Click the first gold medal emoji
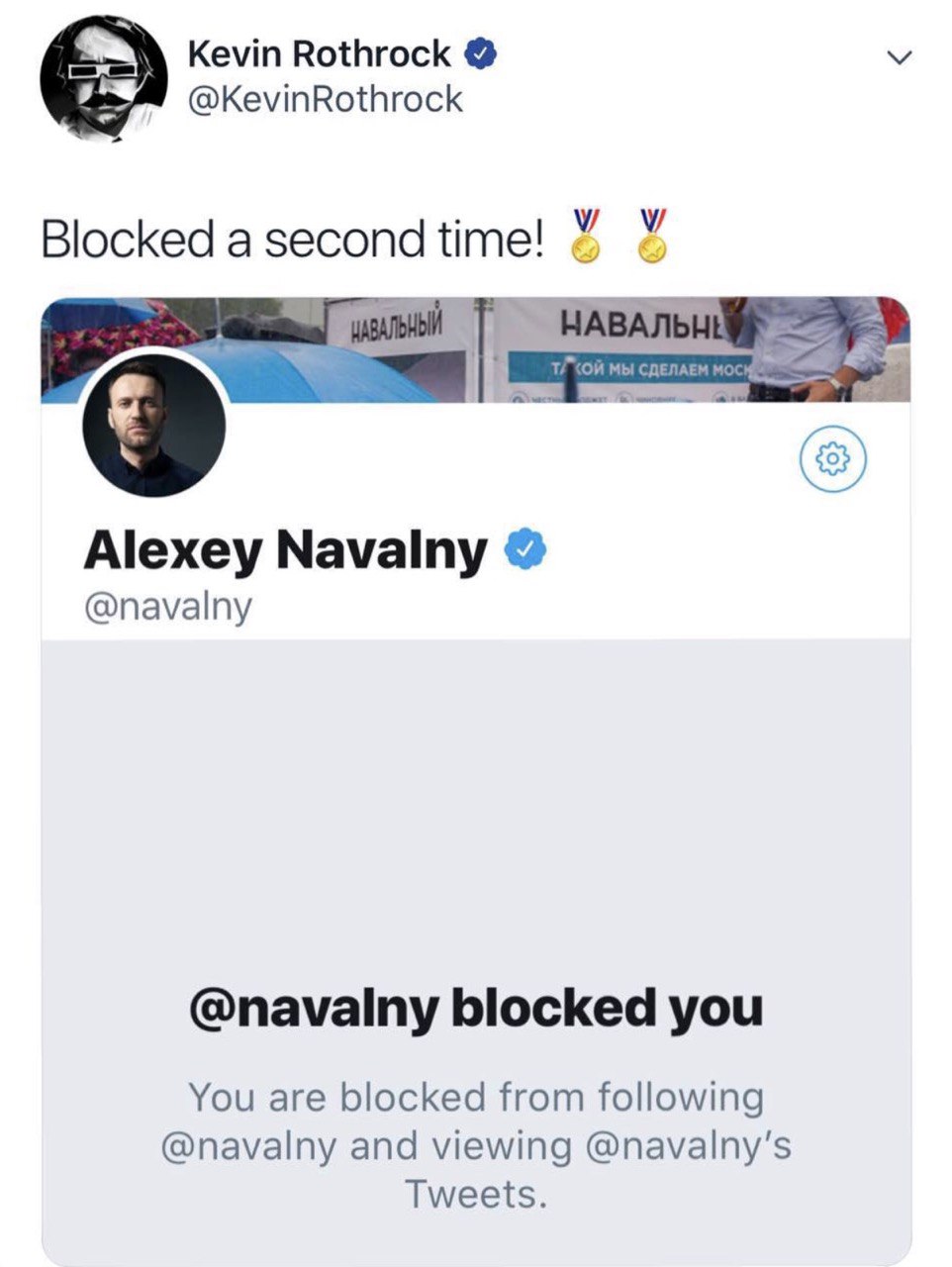Image resolution: width=952 pixels, height=1267 pixels. tap(586, 237)
